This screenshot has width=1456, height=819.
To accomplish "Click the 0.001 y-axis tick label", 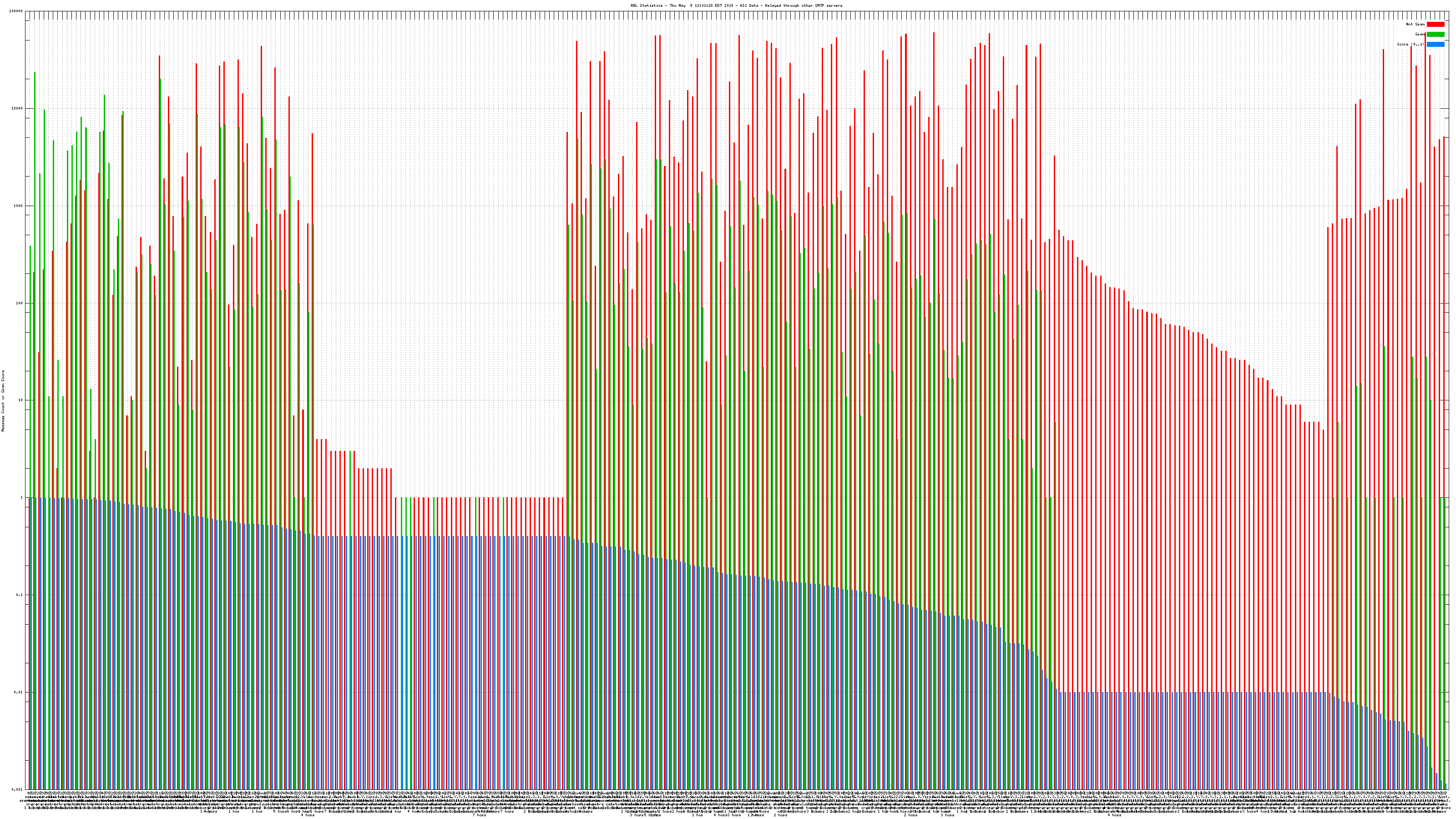I will pyautogui.click(x=17, y=789).
